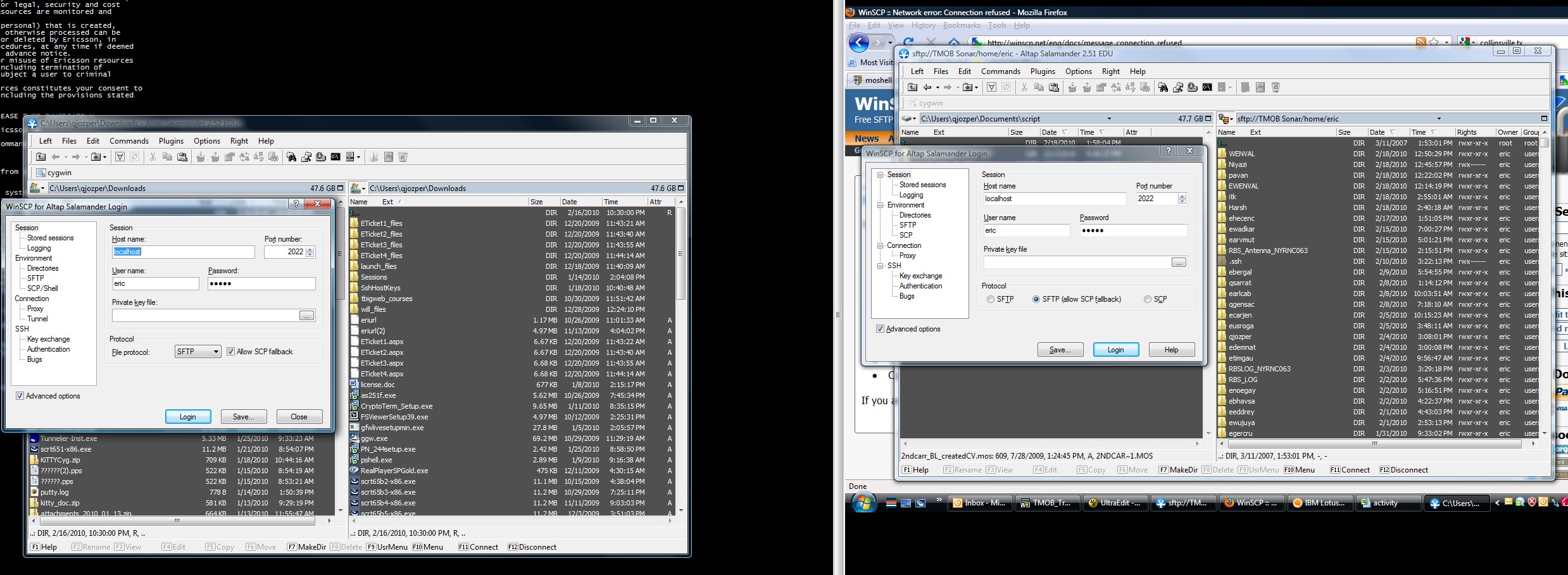Image resolution: width=1568 pixels, height=575 pixels.
Task: Open Right menu in sftp Salamander window
Action: pyautogui.click(x=1111, y=71)
